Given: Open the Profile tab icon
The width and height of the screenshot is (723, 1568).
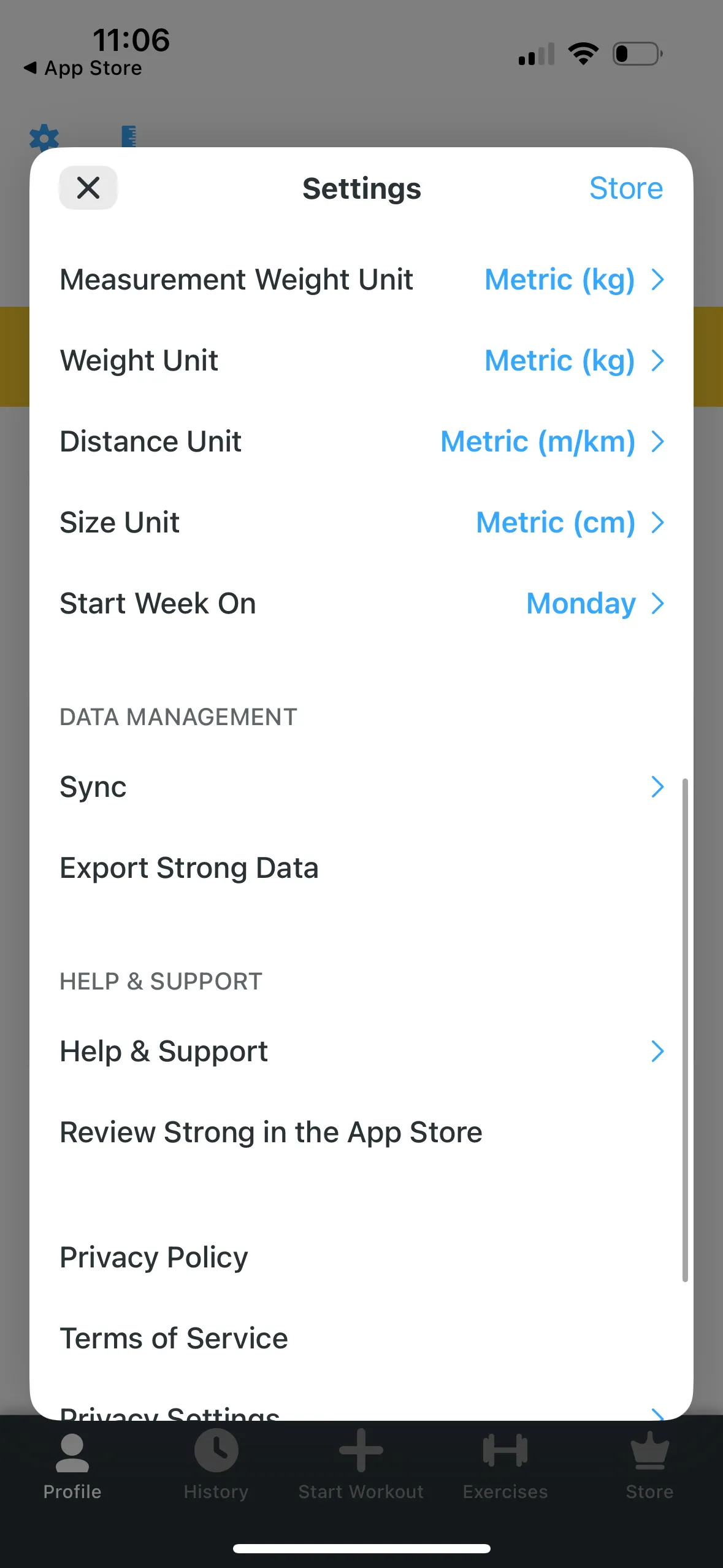Looking at the screenshot, I should [x=72, y=1453].
